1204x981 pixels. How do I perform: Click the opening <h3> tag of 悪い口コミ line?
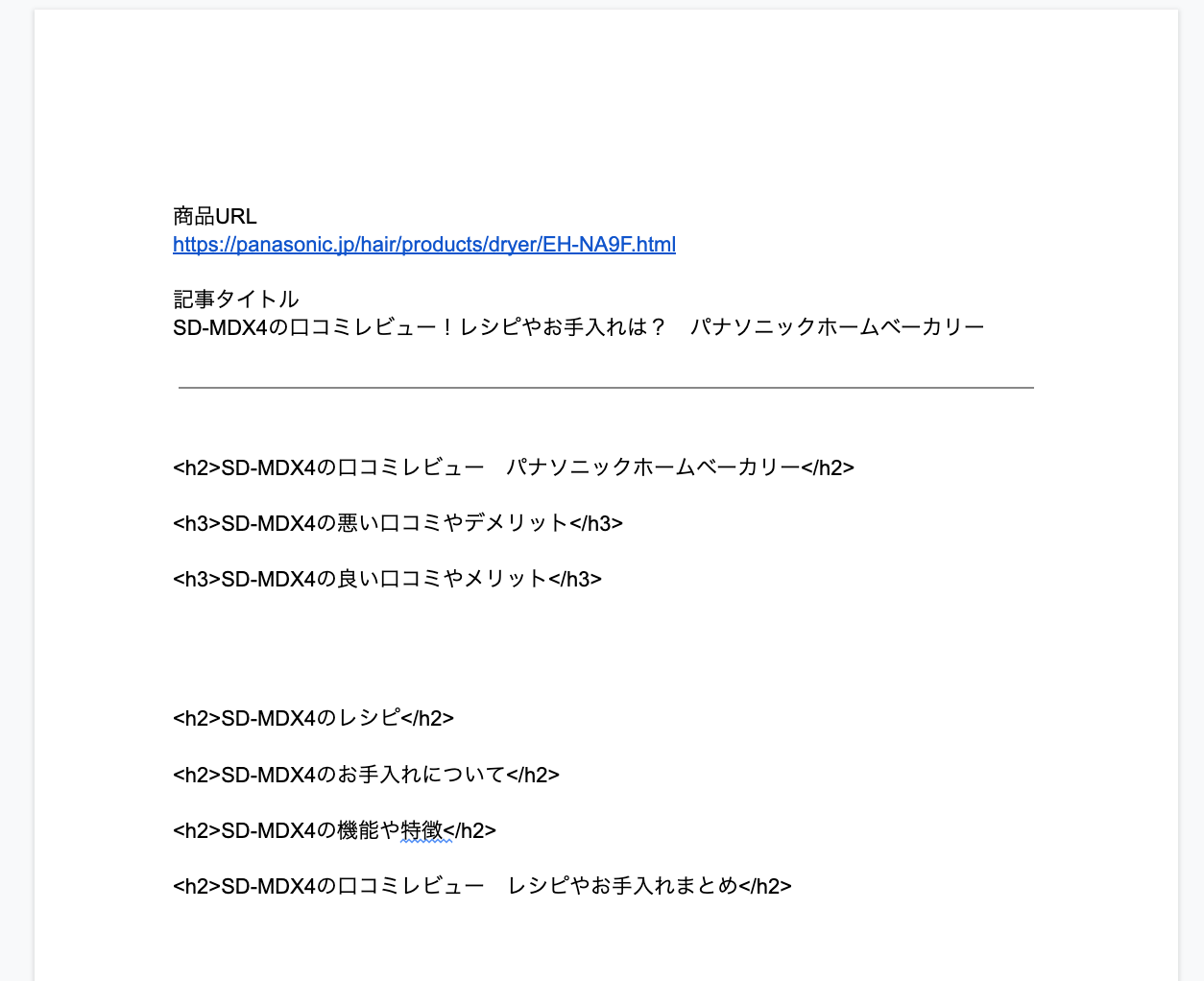tap(197, 523)
